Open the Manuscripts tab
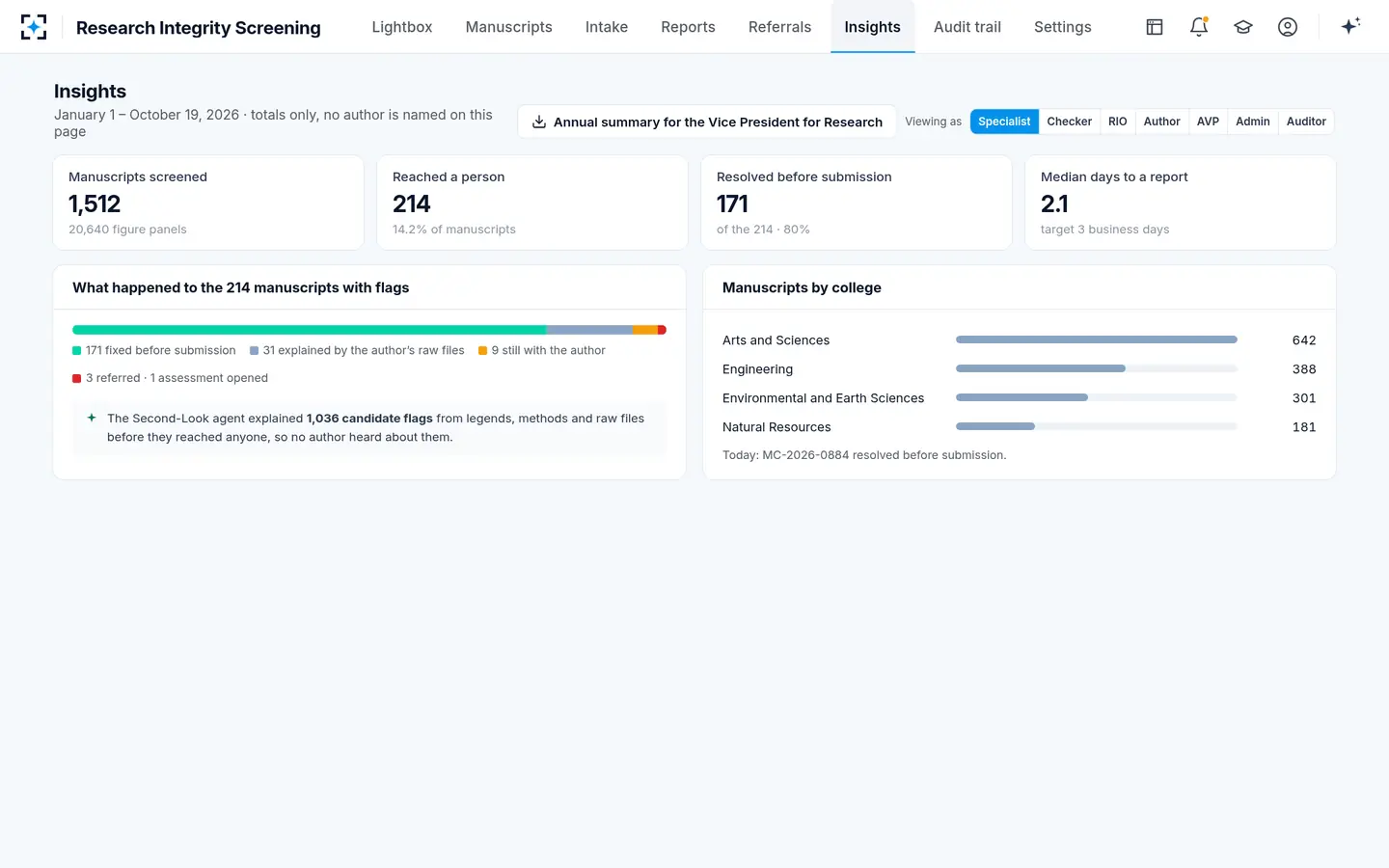The image size is (1389, 868). click(x=509, y=27)
